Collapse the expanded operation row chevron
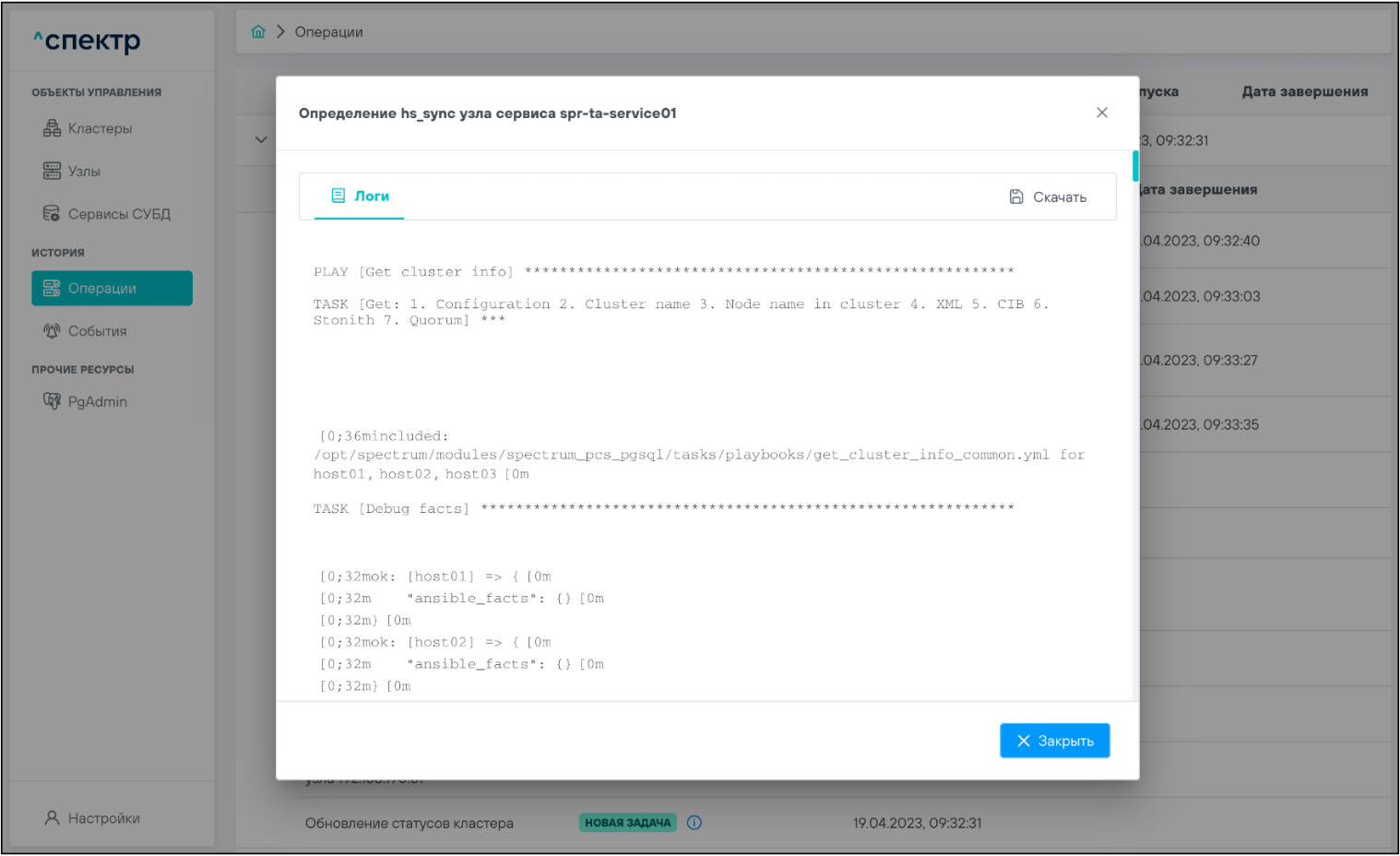1400x856 pixels. pos(261,140)
